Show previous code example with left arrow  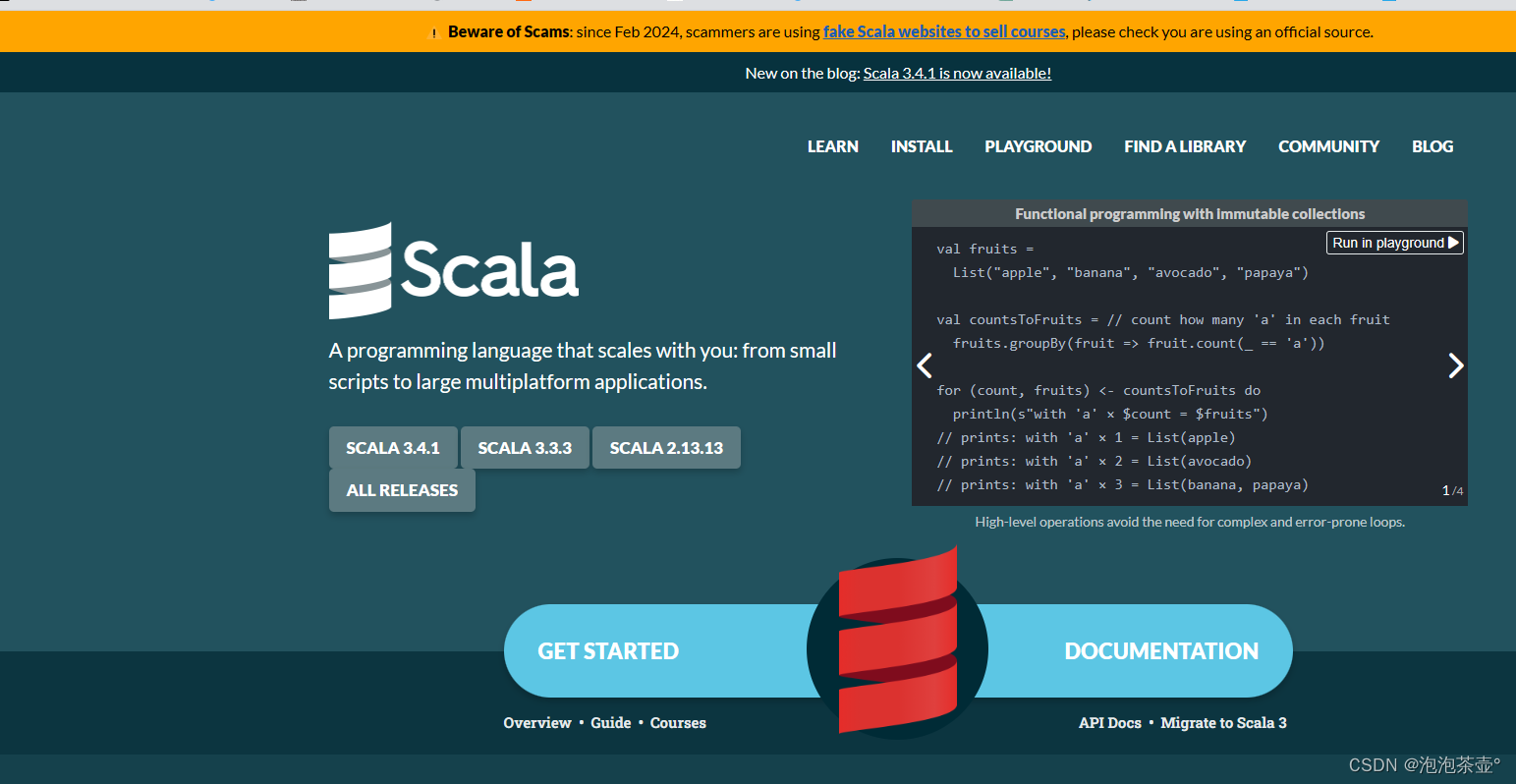(924, 365)
